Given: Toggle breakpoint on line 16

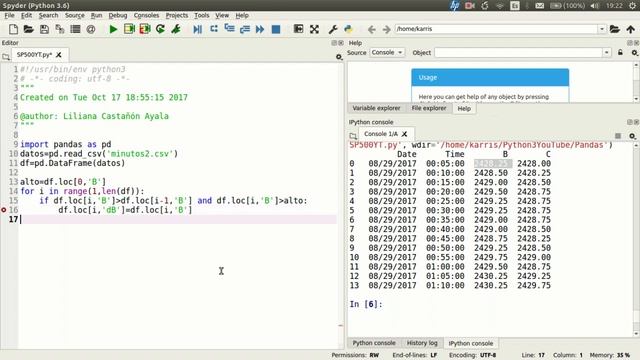Looking at the screenshot, I should 4,210.
